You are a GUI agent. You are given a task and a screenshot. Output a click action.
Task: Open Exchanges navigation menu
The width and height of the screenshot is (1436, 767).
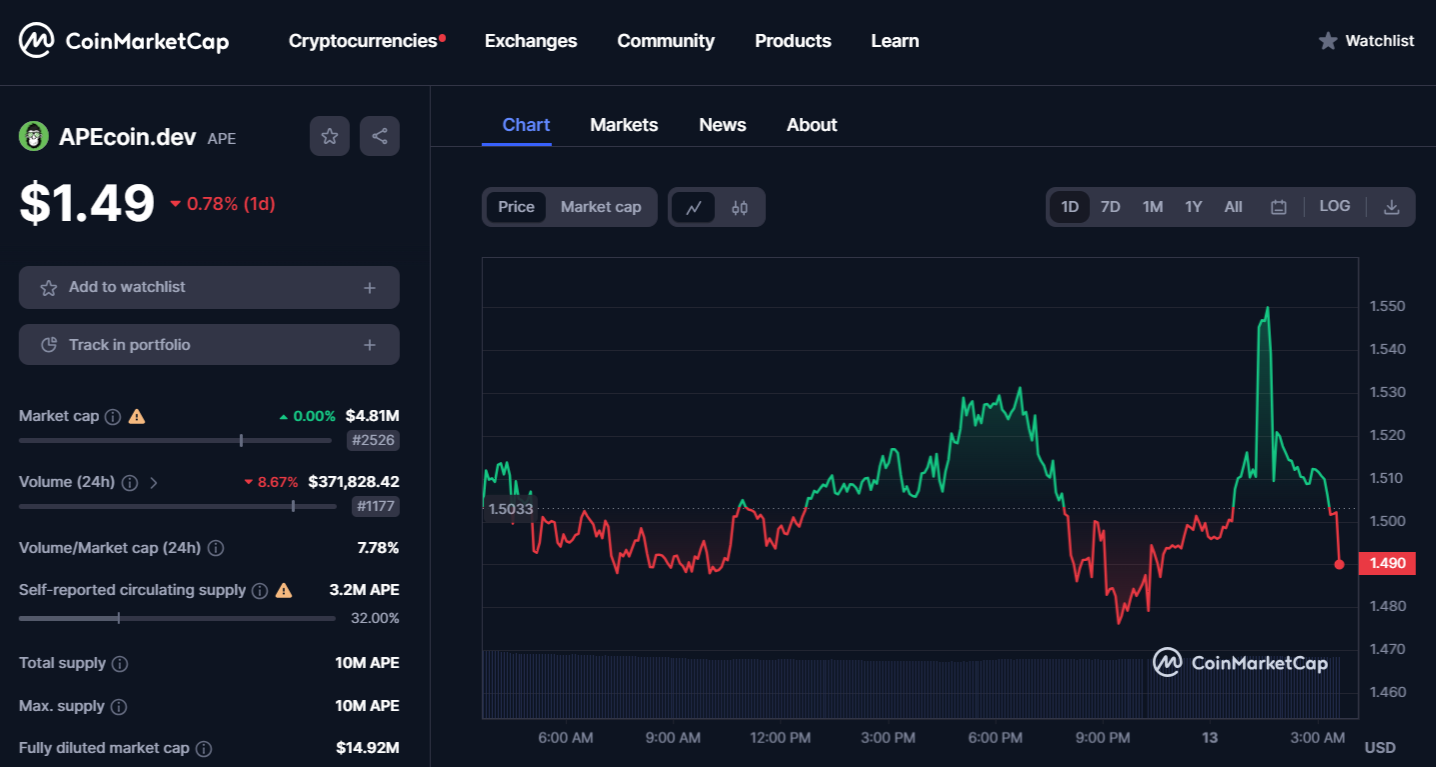(x=531, y=41)
